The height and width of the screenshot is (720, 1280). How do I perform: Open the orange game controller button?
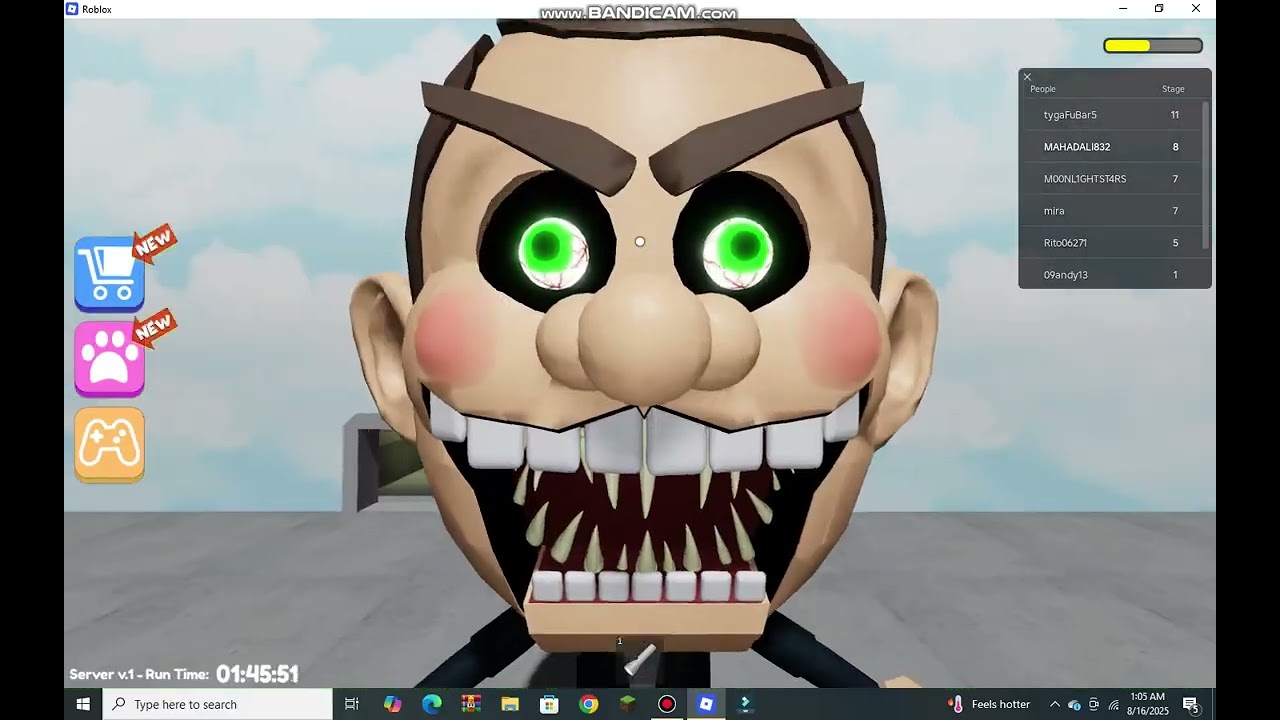pyautogui.click(x=110, y=445)
